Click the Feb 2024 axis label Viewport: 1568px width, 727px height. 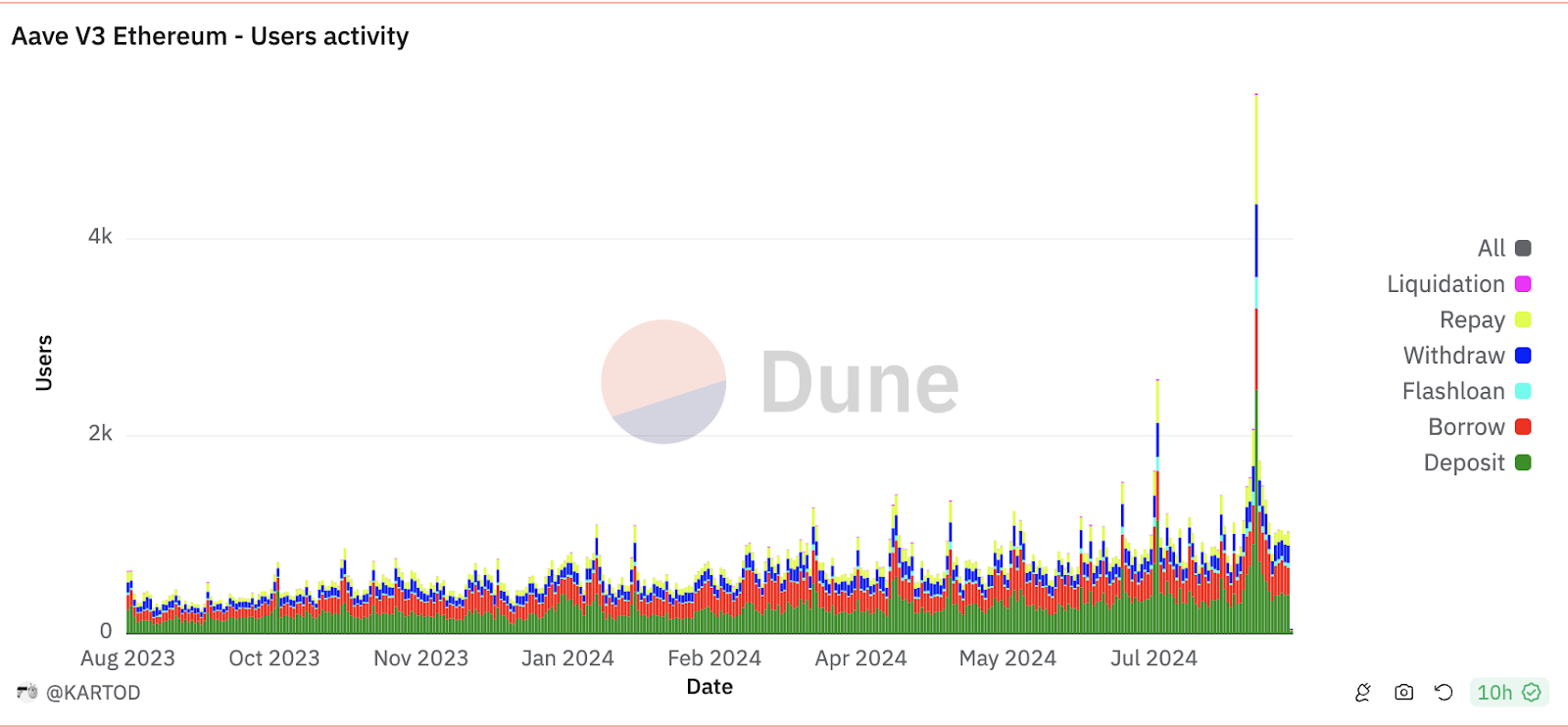pos(714,658)
